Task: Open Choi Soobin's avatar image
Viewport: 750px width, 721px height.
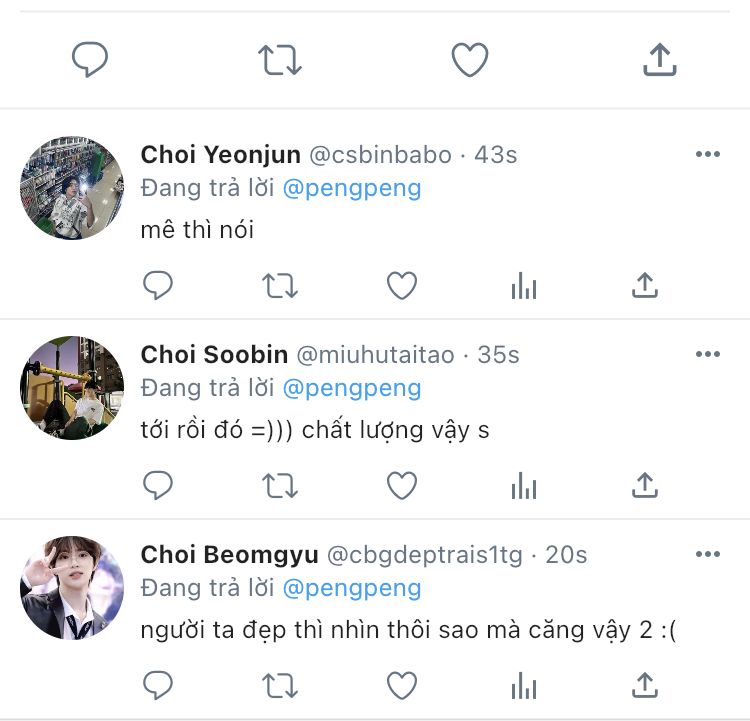Action: [x=72, y=388]
